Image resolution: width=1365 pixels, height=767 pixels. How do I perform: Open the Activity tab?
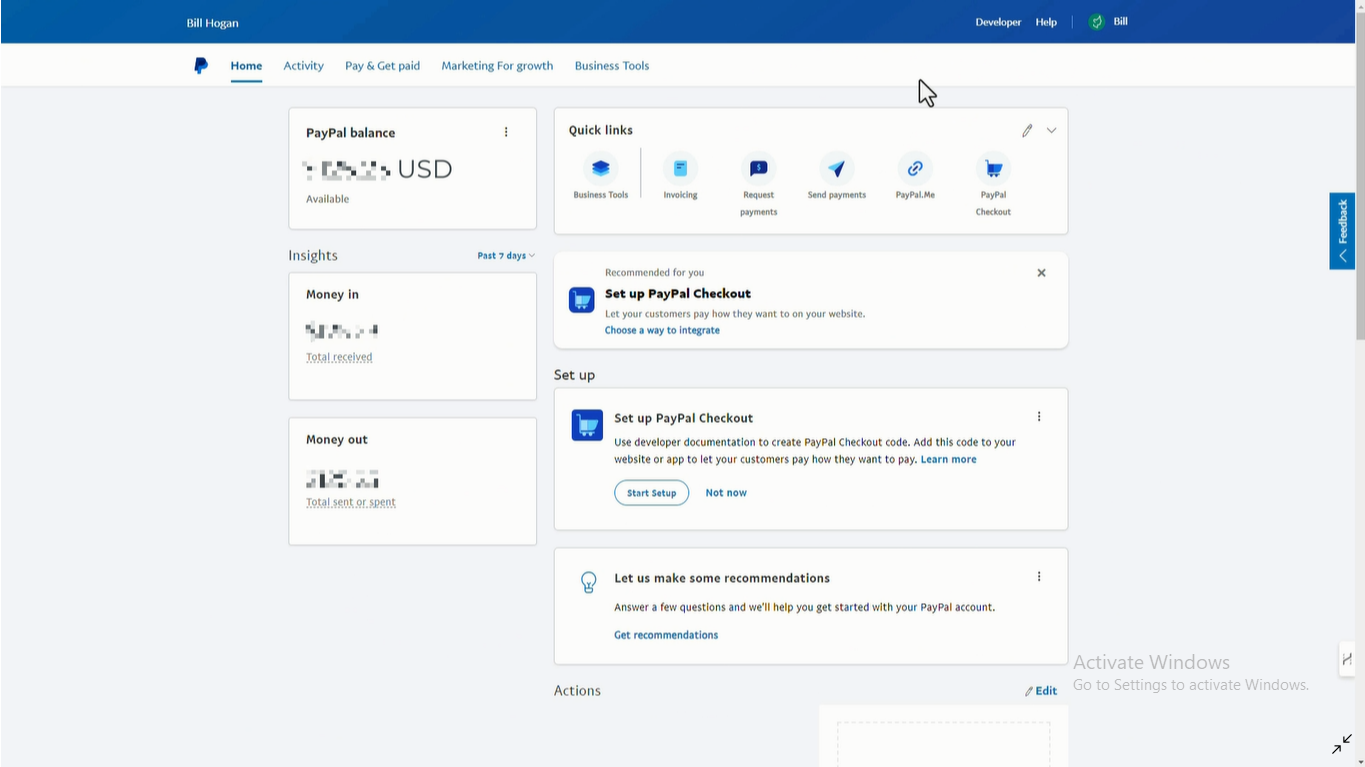303,66
